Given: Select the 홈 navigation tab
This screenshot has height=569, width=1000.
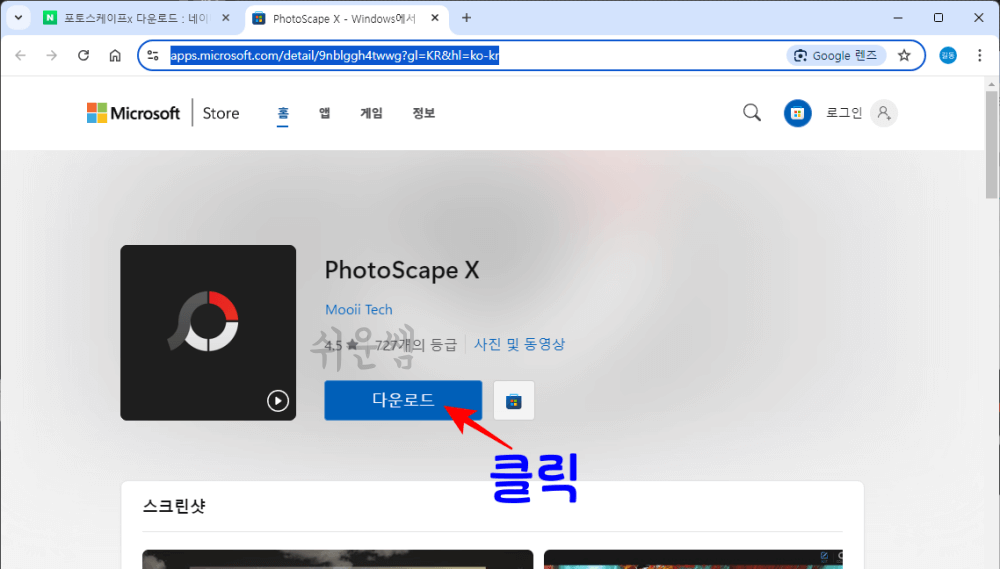Looking at the screenshot, I should (283, 113).
